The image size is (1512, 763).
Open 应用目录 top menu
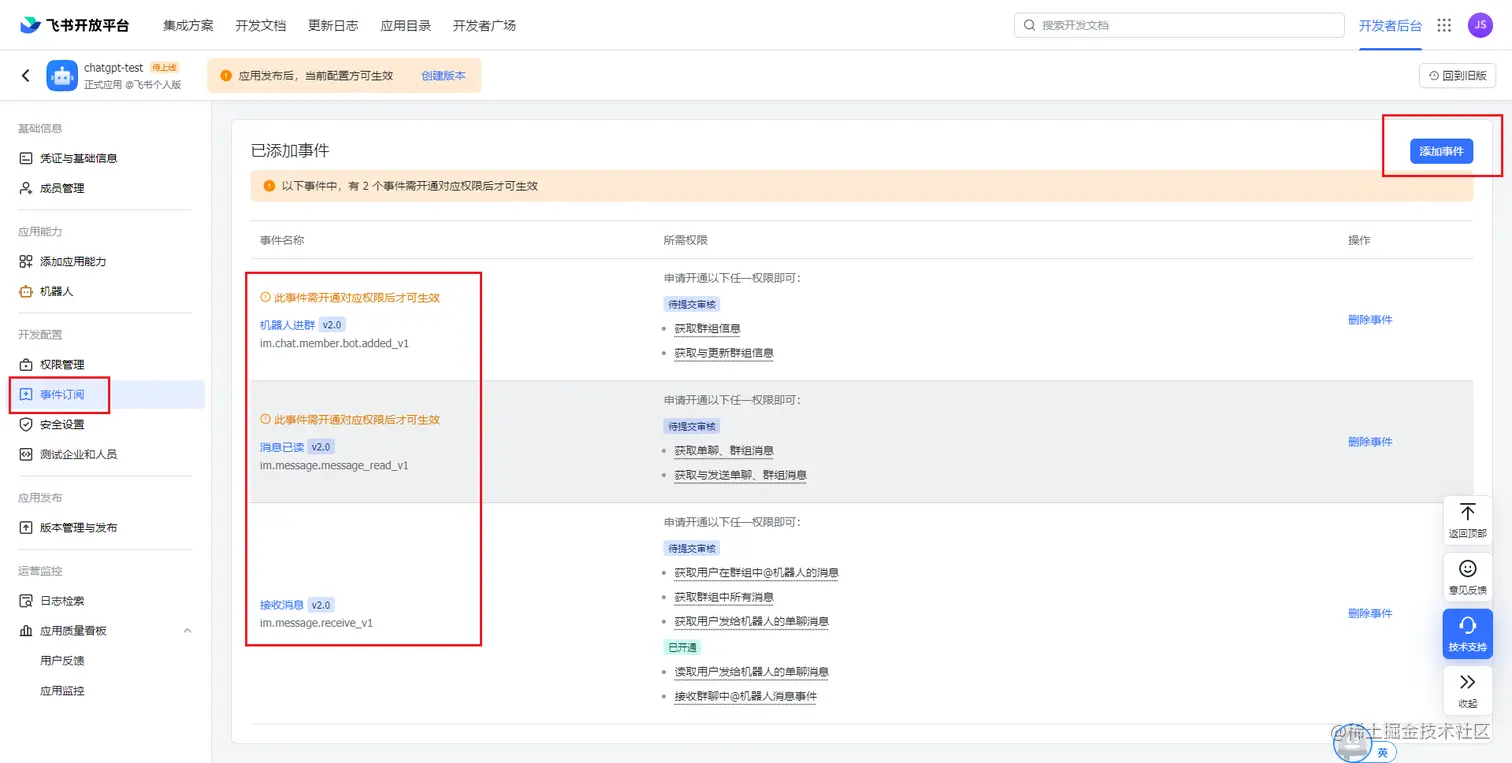406,25
